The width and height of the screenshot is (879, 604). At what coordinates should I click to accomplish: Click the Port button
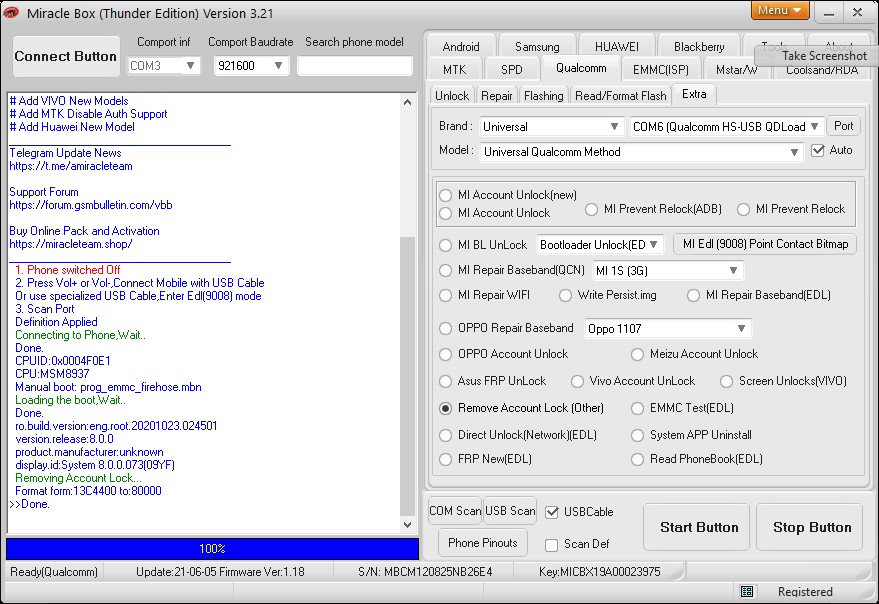[843, 126]
